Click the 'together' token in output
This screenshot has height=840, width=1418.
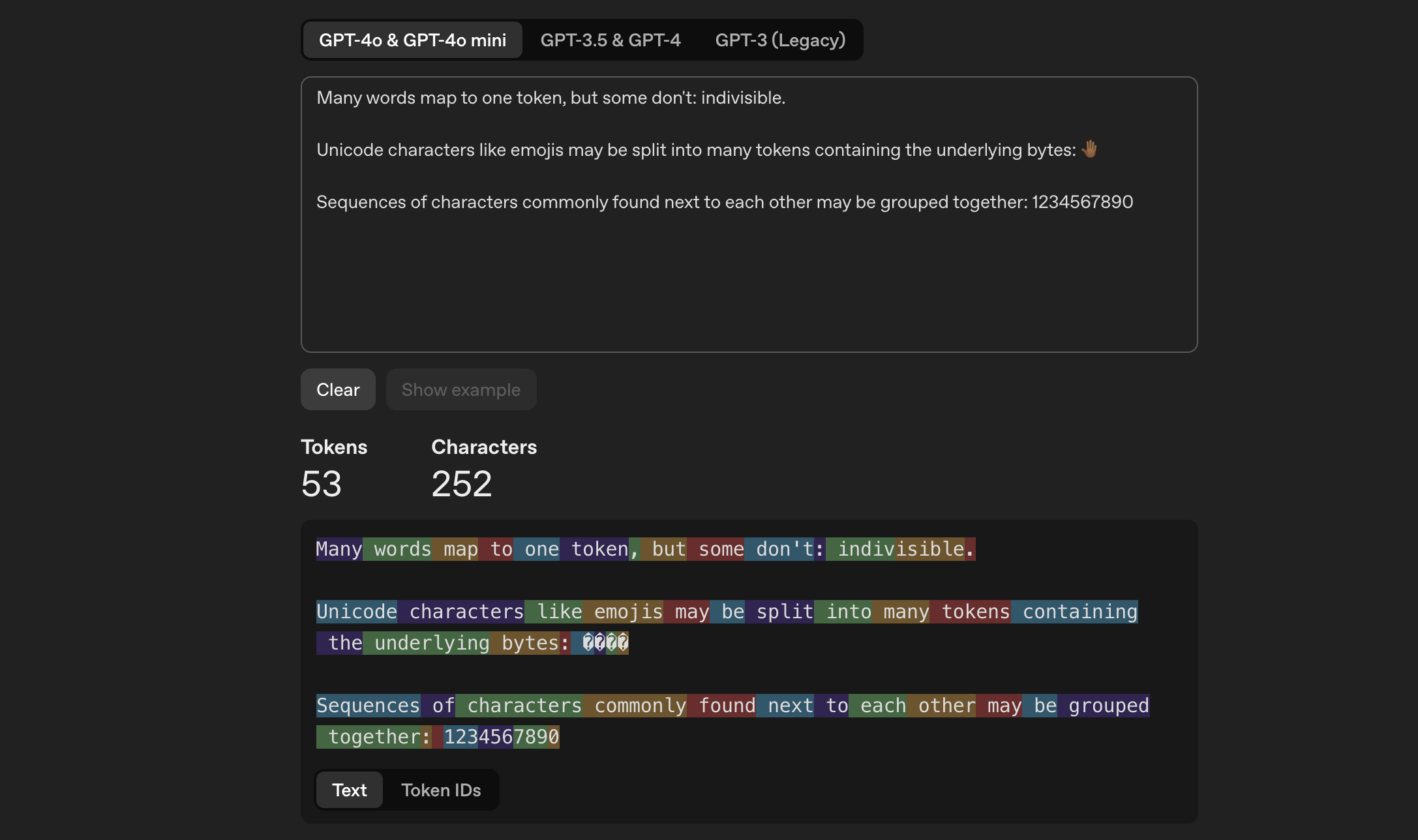pos(373,737)
